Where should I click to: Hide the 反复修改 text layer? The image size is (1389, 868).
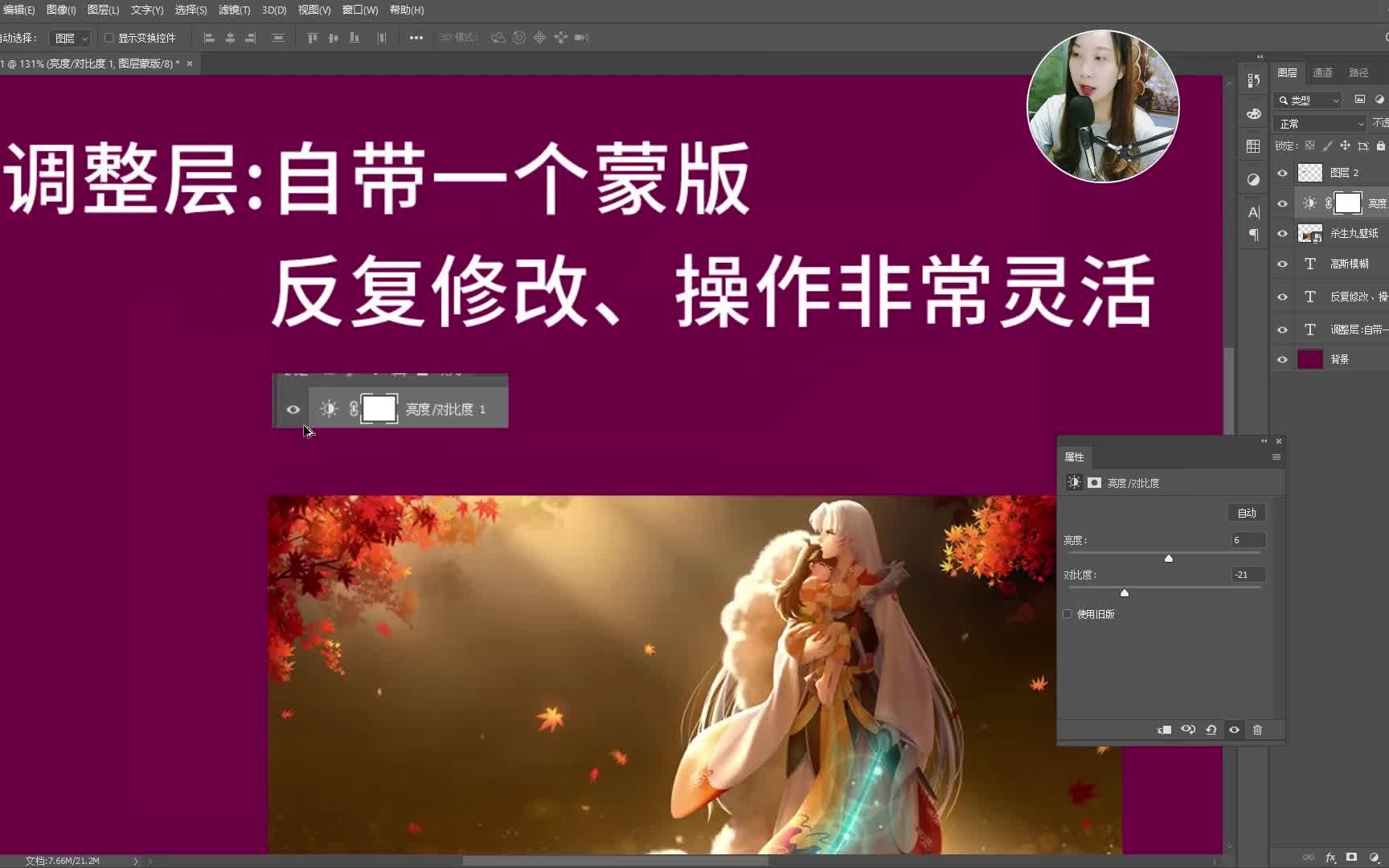pos(1282,297)
